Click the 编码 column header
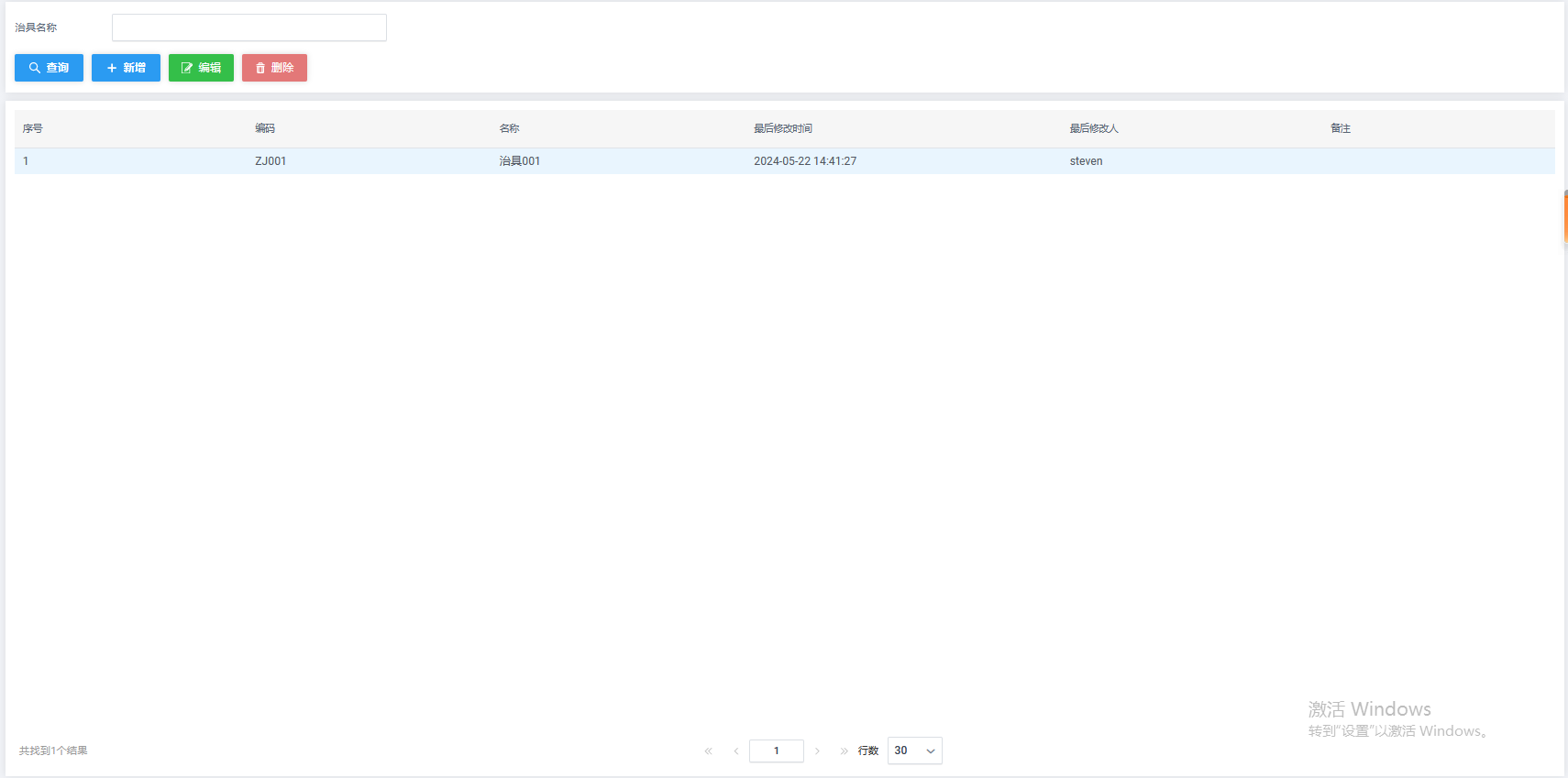This screenshot has width=1568, height=778. pyautogui.click(x=265, y=128)
